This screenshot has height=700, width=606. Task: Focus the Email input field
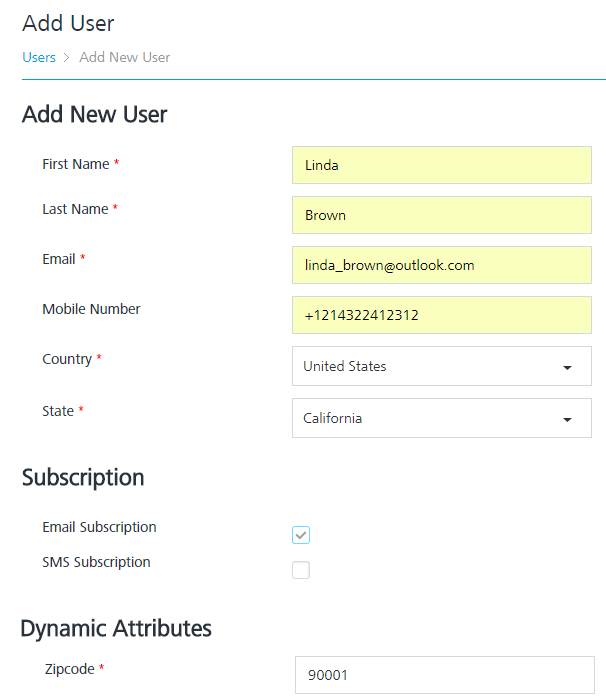tap(442, 265)
